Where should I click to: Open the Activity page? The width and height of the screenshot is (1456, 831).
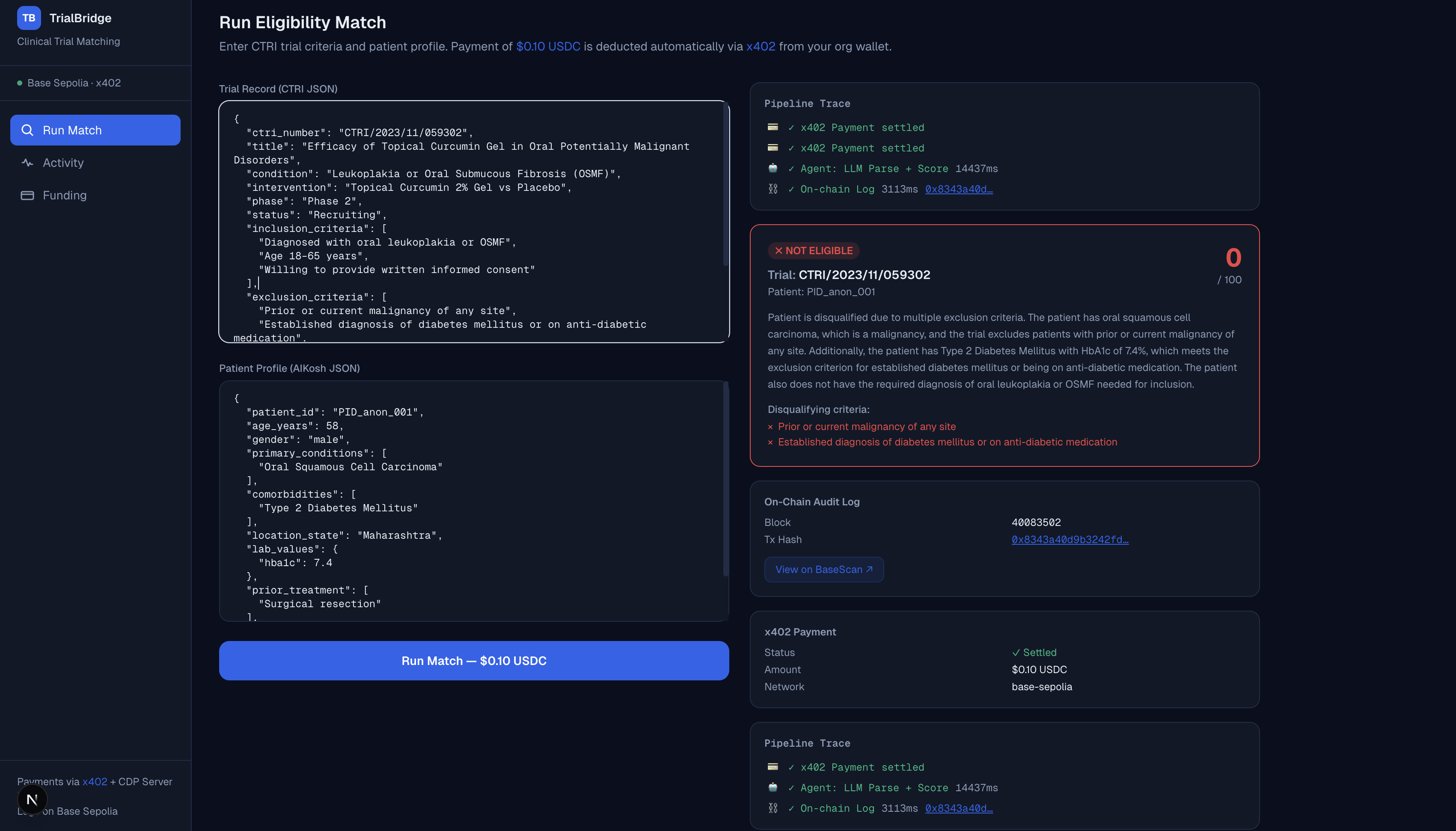pyautogui.click(x=63, y=163)
